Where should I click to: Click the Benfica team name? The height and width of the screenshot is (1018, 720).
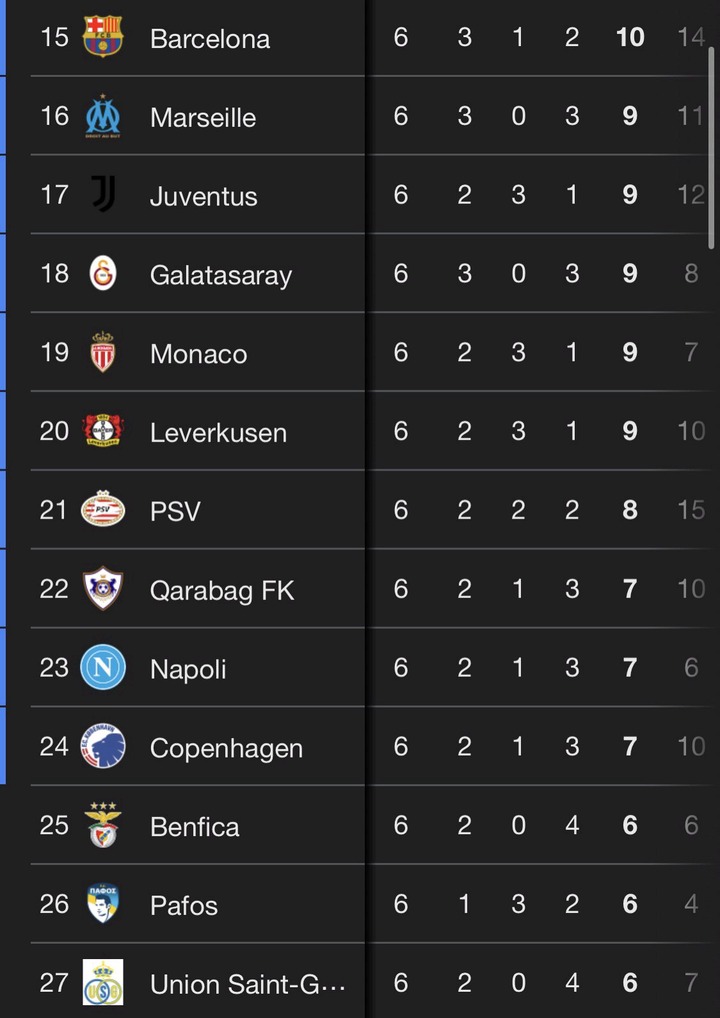[x=195, y=827]
